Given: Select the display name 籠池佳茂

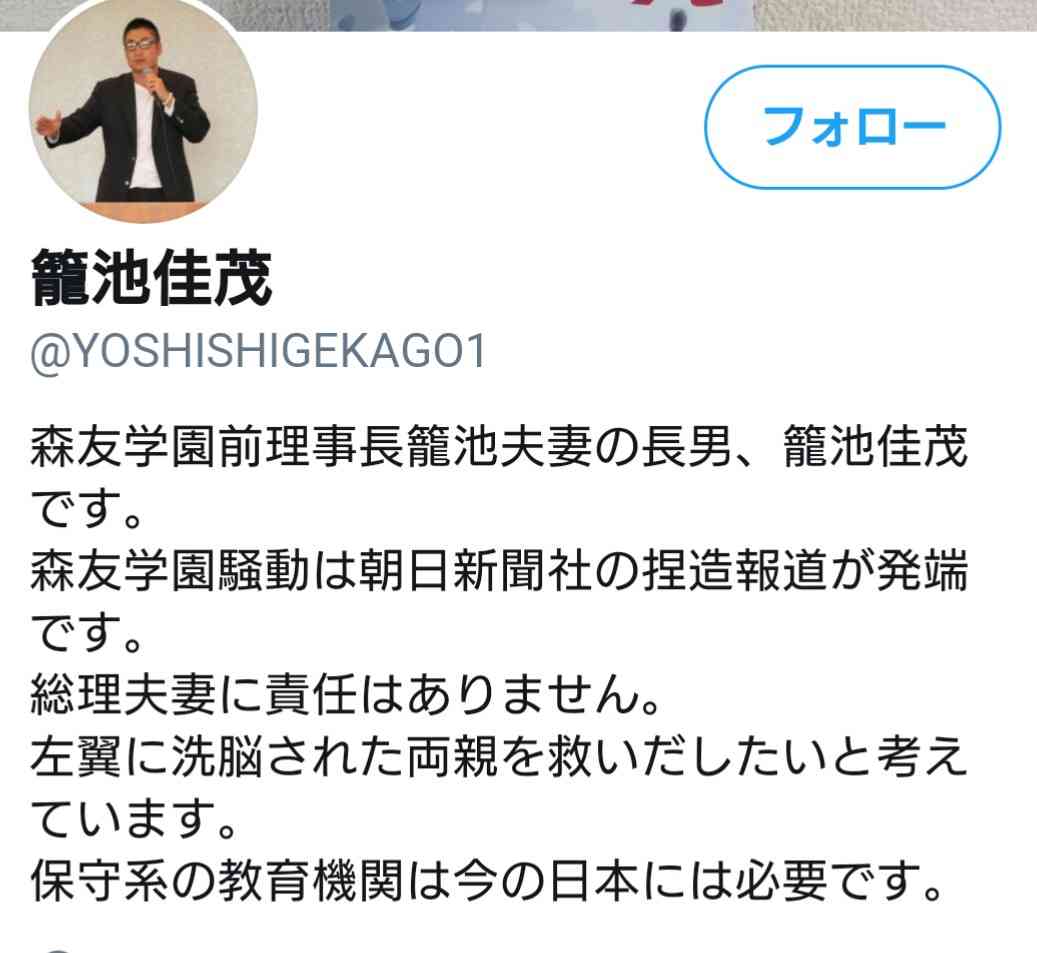Looking at the screenshot, I should click(x=151, y=278).
